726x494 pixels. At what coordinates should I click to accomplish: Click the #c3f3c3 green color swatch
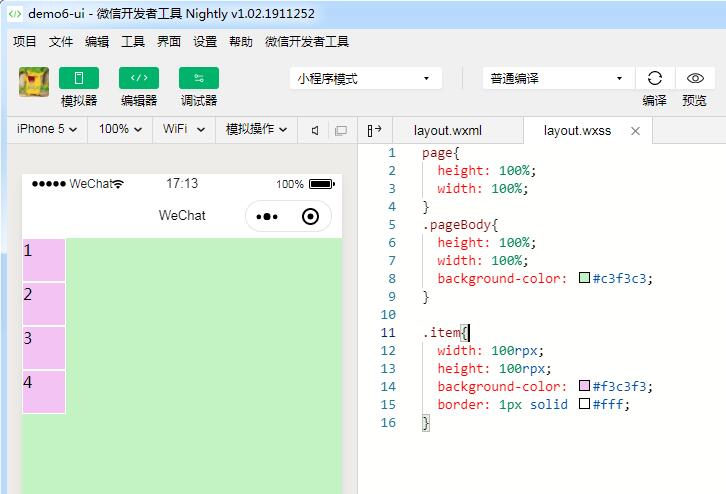click(584, 278)
